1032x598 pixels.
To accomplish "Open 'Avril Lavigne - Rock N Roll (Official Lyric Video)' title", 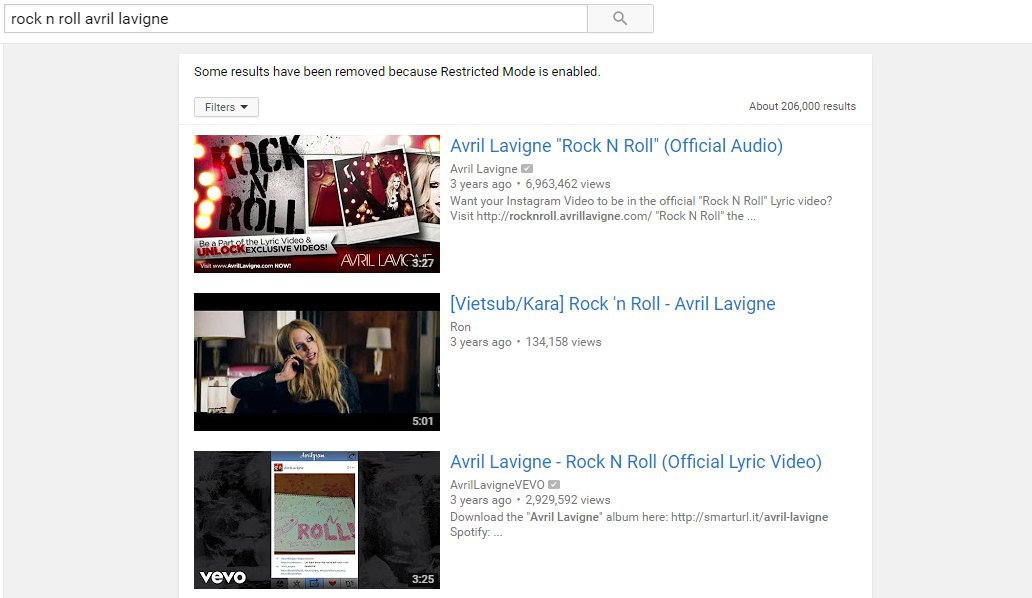I will click(636, 461).
